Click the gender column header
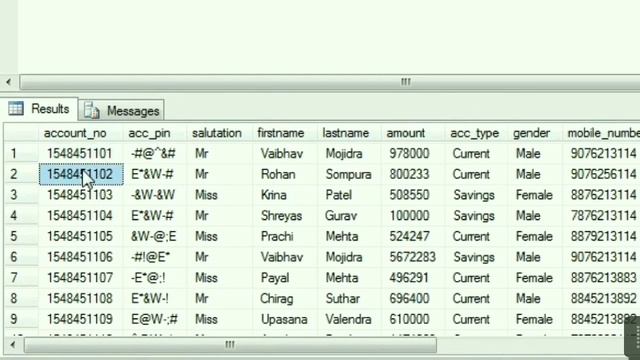The height and width of the screenshot is (360, 640). pos(536,133)
